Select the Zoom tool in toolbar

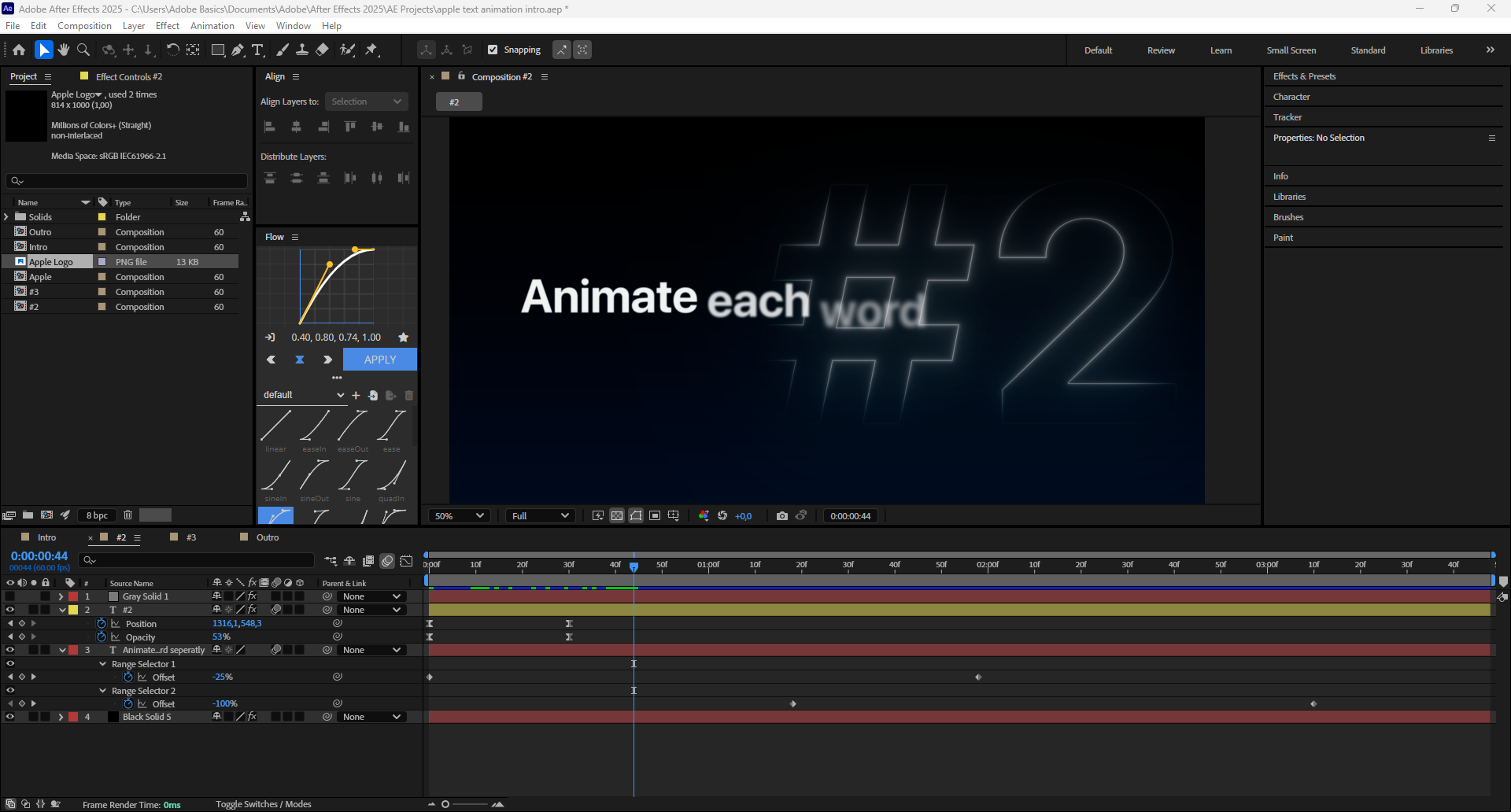83,50
